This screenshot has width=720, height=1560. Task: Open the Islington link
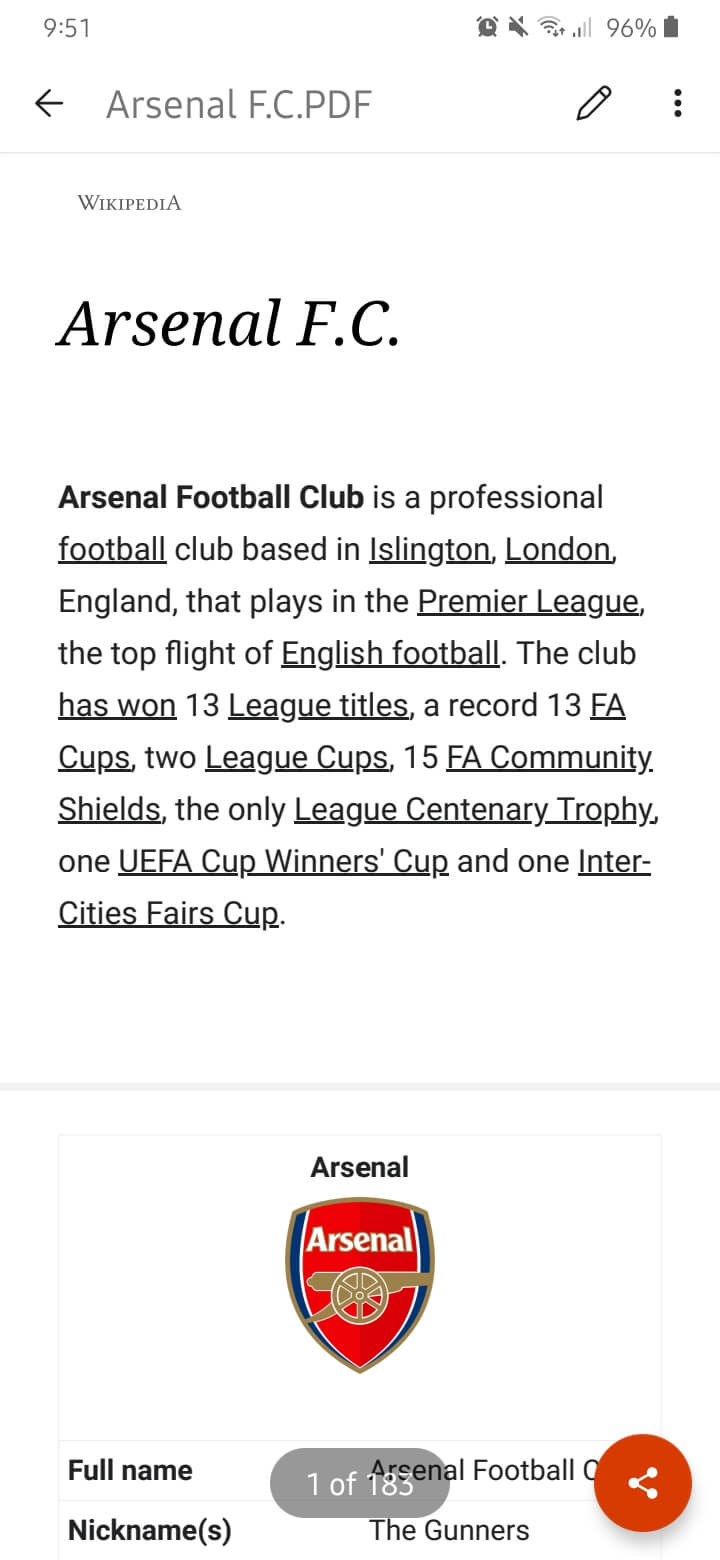[x=429, y=549]
